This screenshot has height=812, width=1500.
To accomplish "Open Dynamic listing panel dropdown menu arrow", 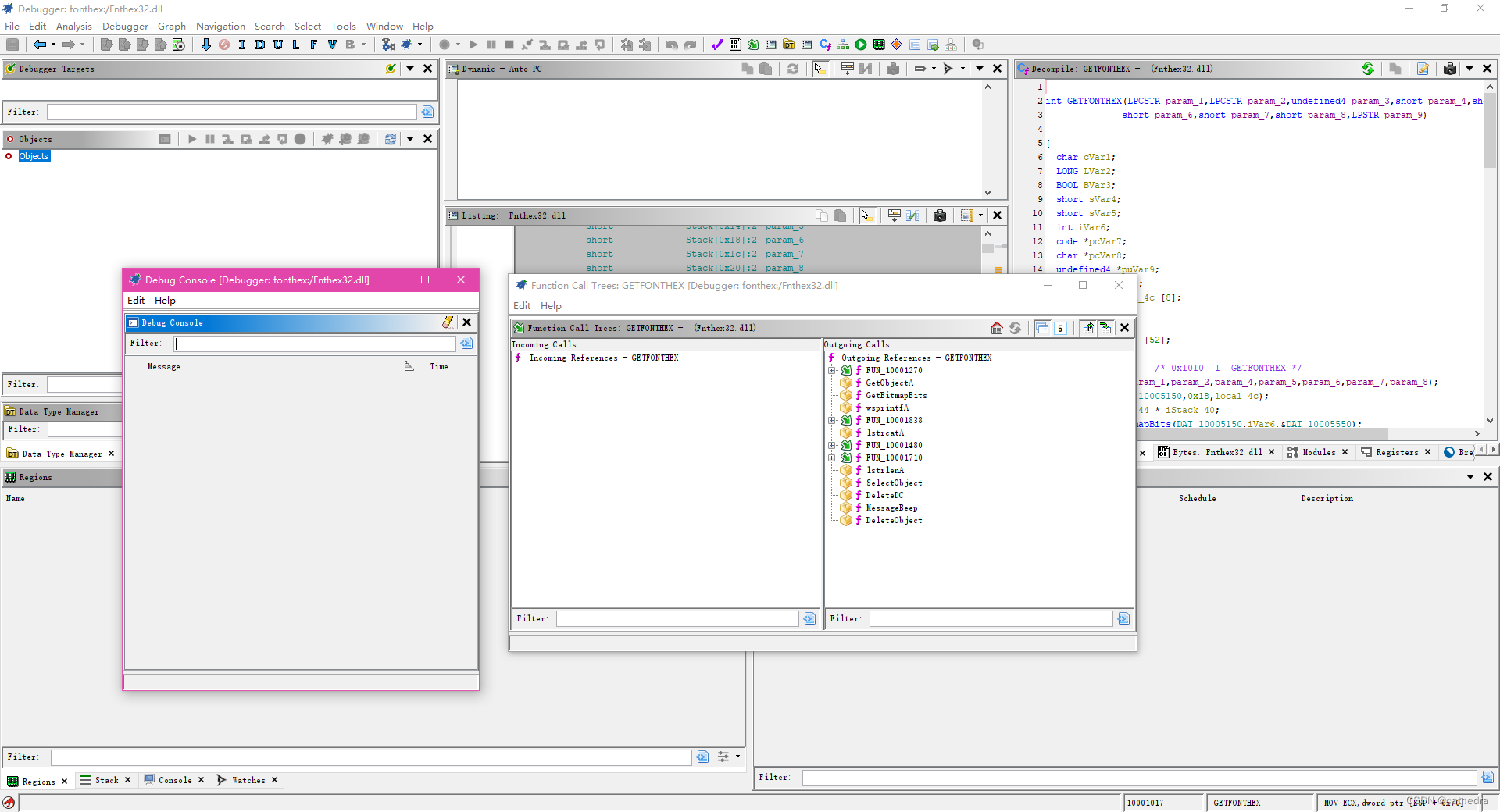I will 980,69.
